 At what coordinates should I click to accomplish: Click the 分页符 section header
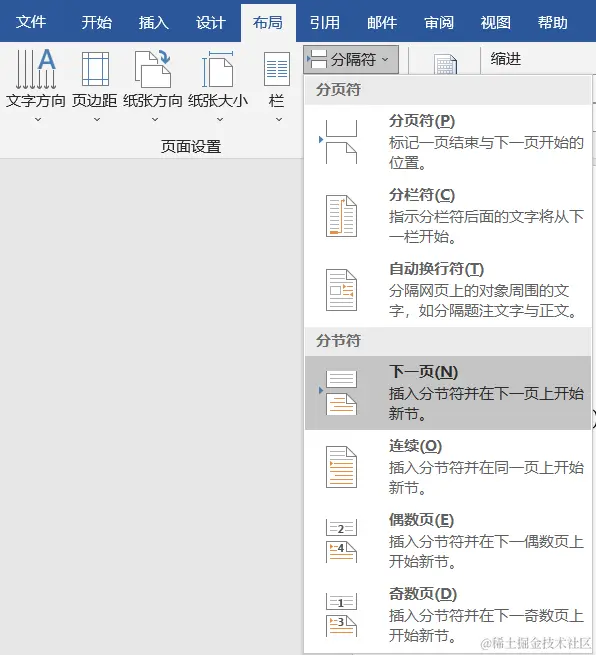tap(338, 90)
